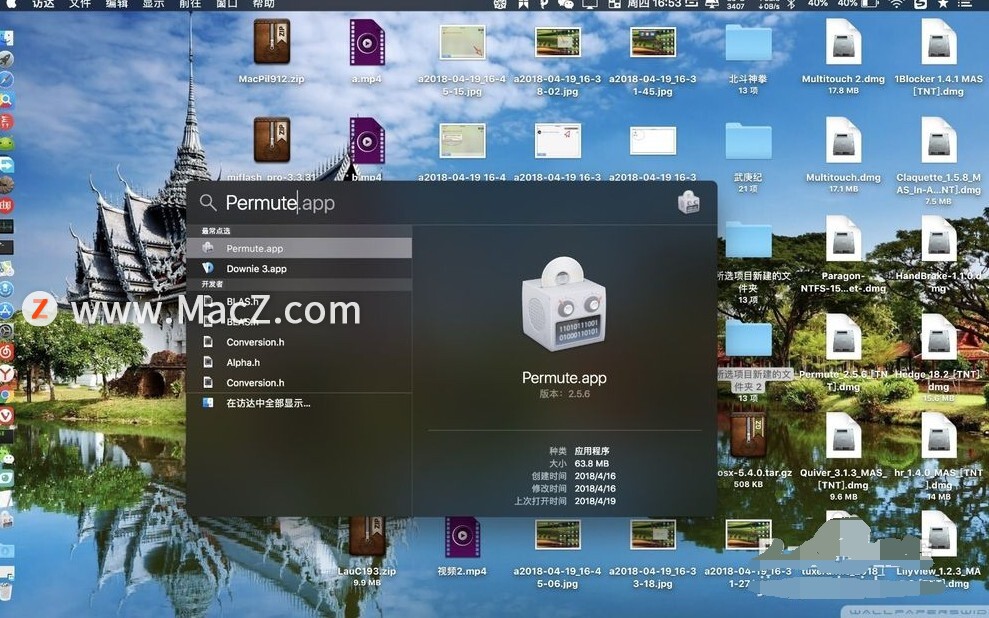Select Multitouch 2.dmg disk image
989x618 pixels.
(843, 42)
